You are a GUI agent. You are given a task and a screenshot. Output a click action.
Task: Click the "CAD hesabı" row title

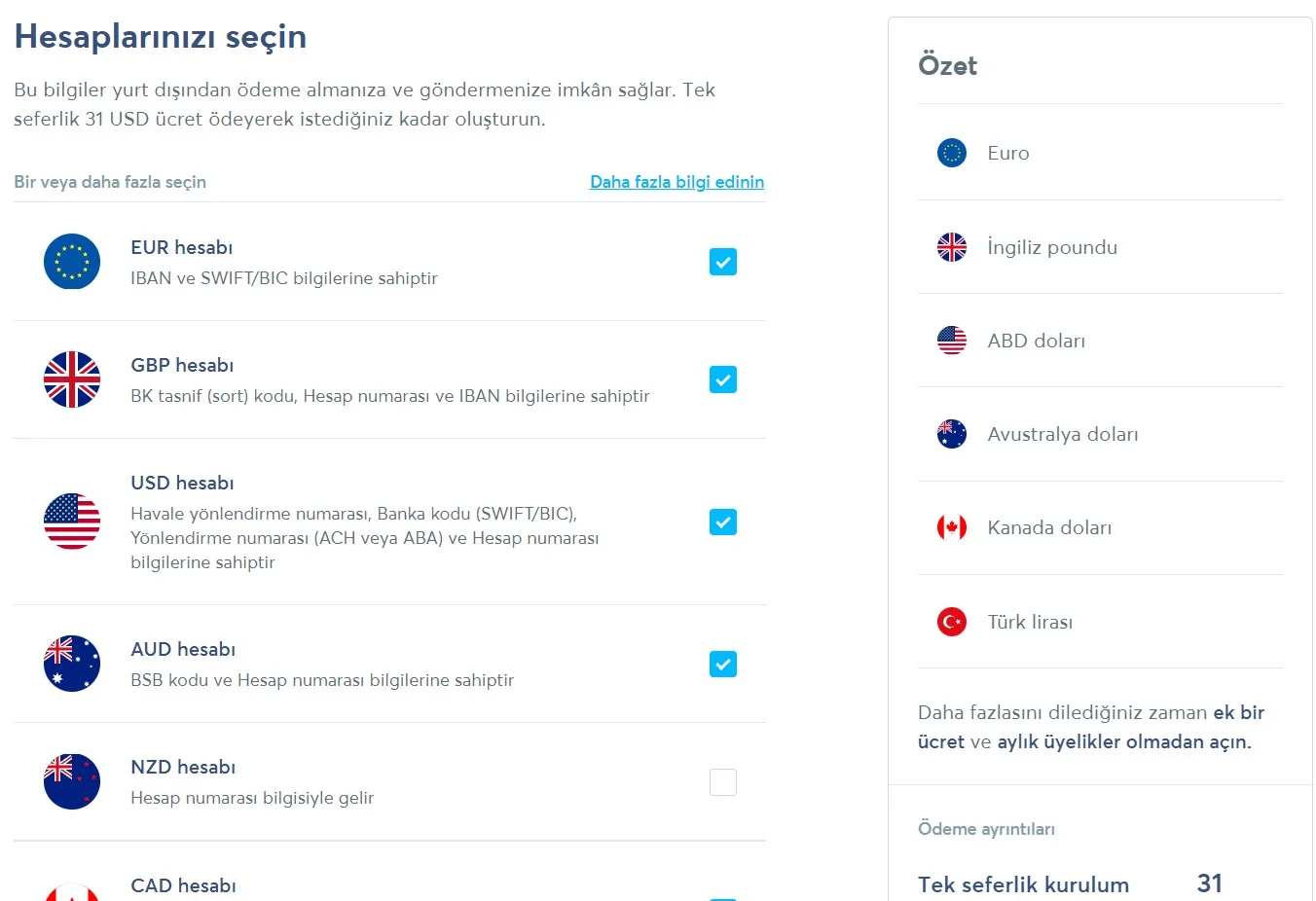click(x=183, y=885)
